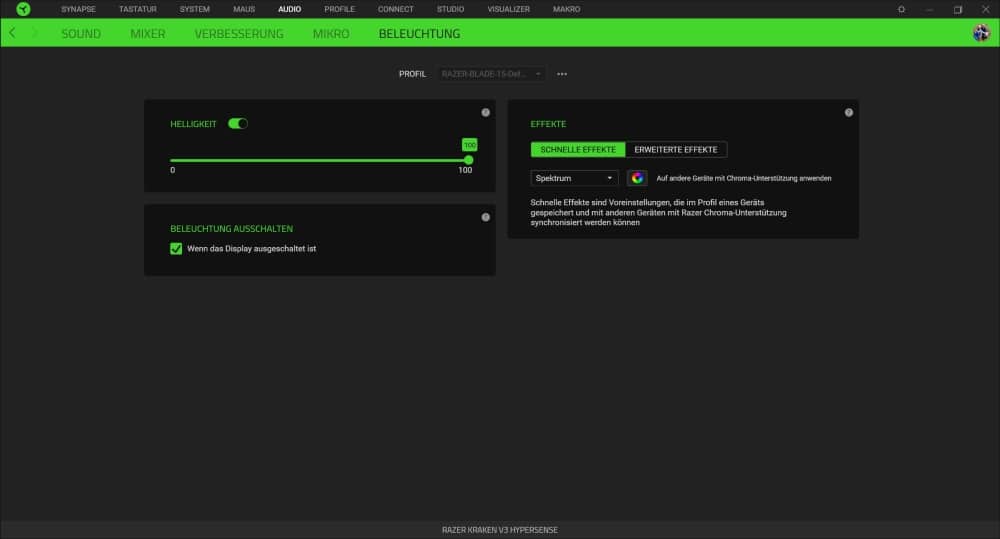Select Schnelle Effekte button
The width and height of the screenshot is (1000, 539).
[578, 149]
